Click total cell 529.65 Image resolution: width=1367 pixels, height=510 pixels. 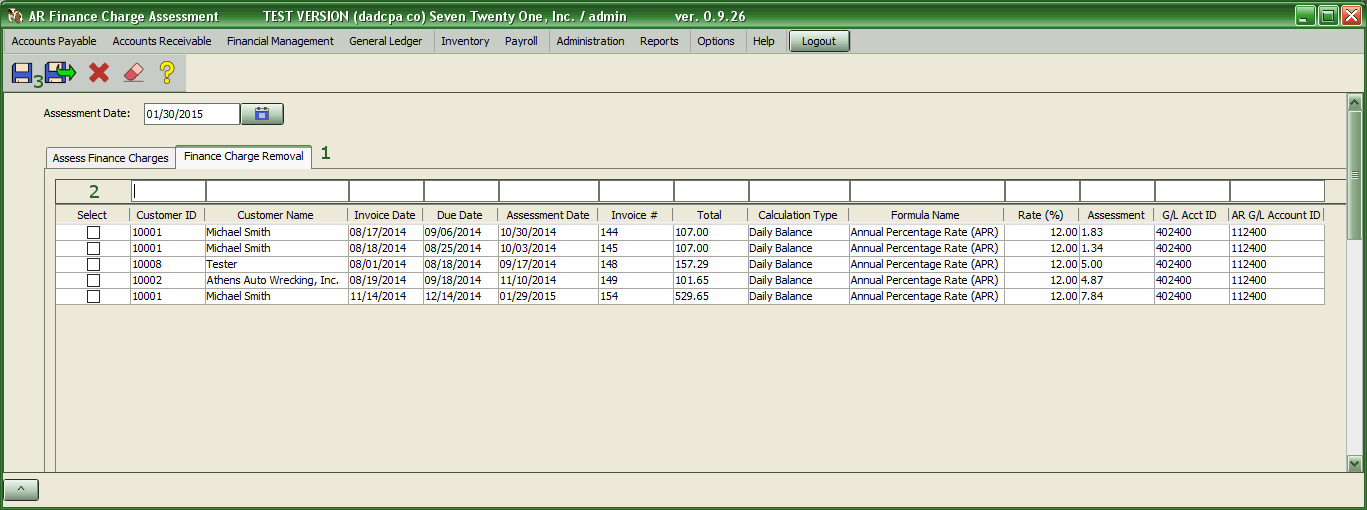710,296
